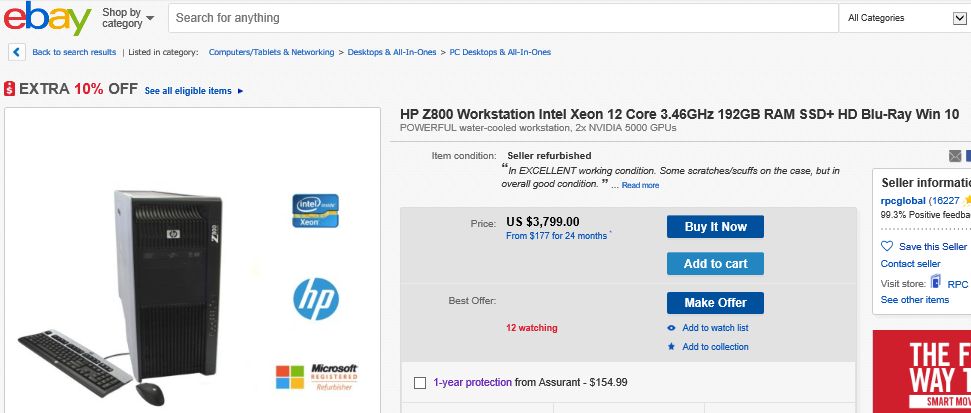This screenshot has width=971, height=413.
Task: Click the RPC store door icon
Action: (x=936, y=281)
